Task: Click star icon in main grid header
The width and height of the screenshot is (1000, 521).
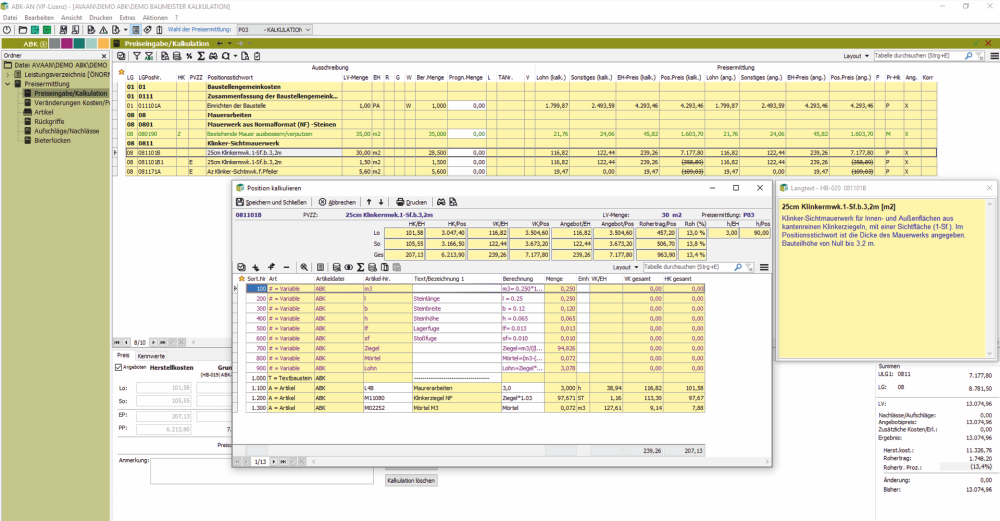Action: coord(121,73)
